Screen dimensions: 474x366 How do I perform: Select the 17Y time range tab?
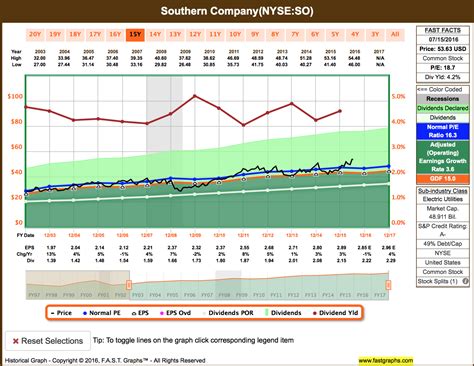pyautogui.click(x=95, y=34)
